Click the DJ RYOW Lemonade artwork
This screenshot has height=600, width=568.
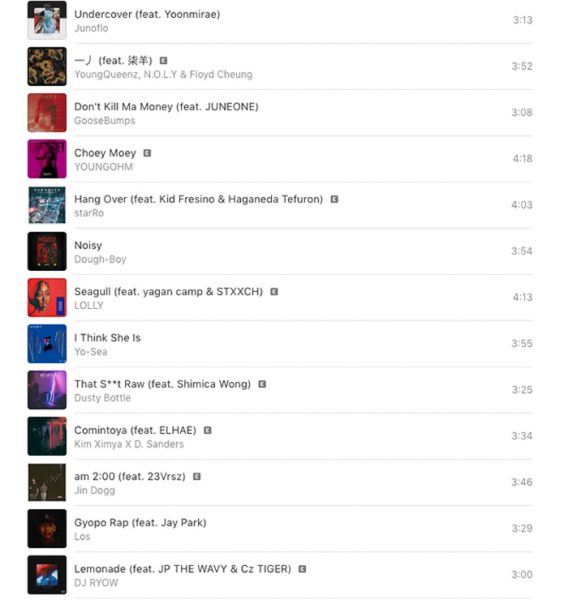pyautogui.click(x=47, y=575)
